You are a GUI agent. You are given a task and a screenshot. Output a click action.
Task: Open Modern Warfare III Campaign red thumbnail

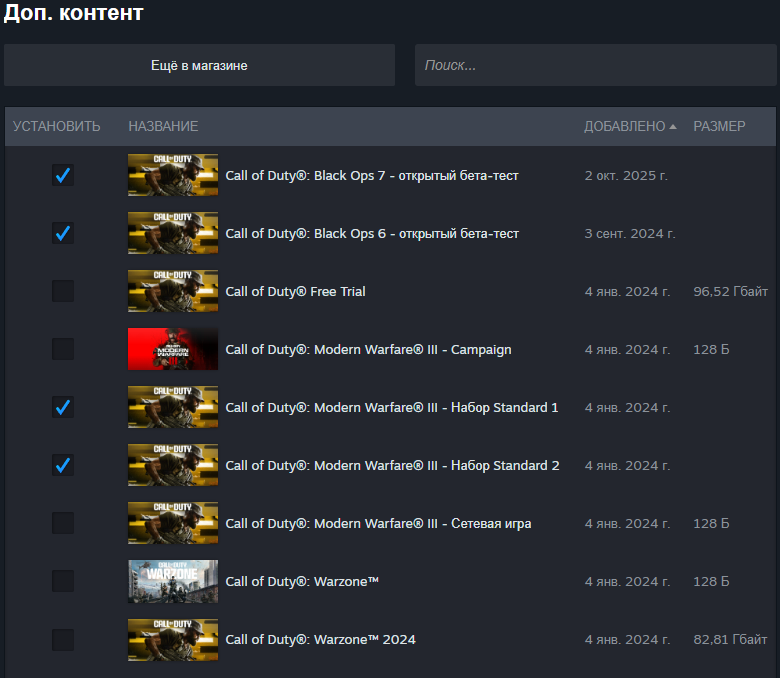[173, 349]
